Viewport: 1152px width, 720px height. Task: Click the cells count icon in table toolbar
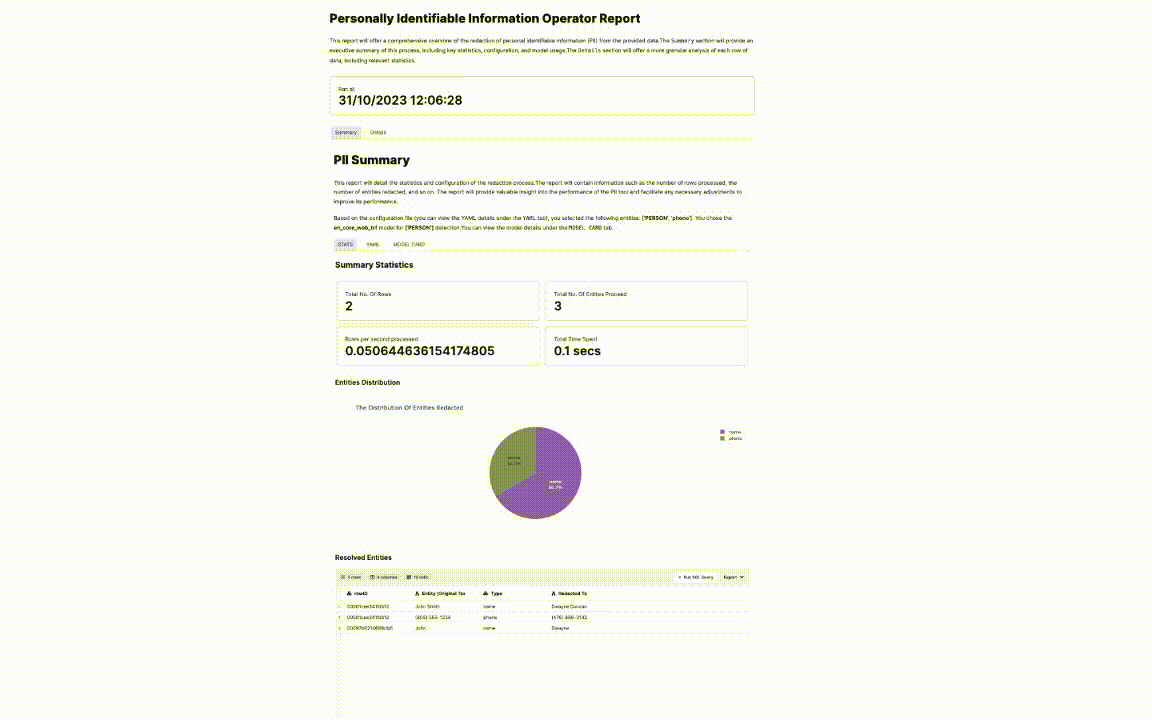coord(409,577)
